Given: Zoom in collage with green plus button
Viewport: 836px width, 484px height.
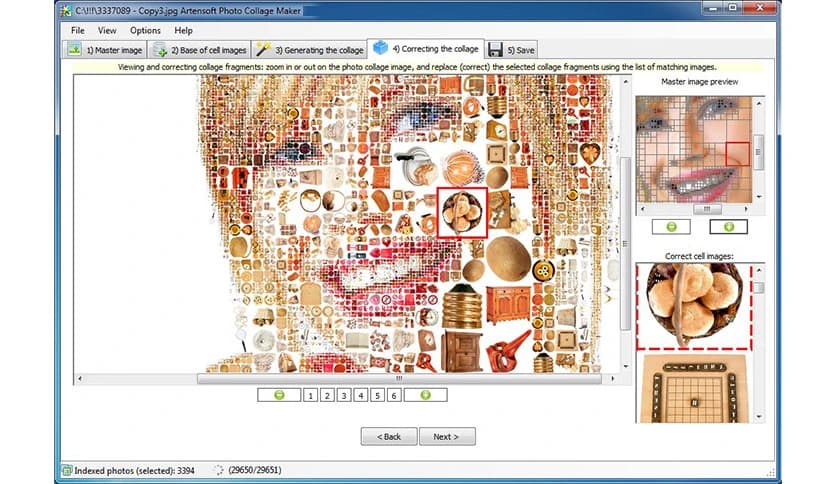Looking at the screenshot, I should pyautogui.click(x=425, y=395).
